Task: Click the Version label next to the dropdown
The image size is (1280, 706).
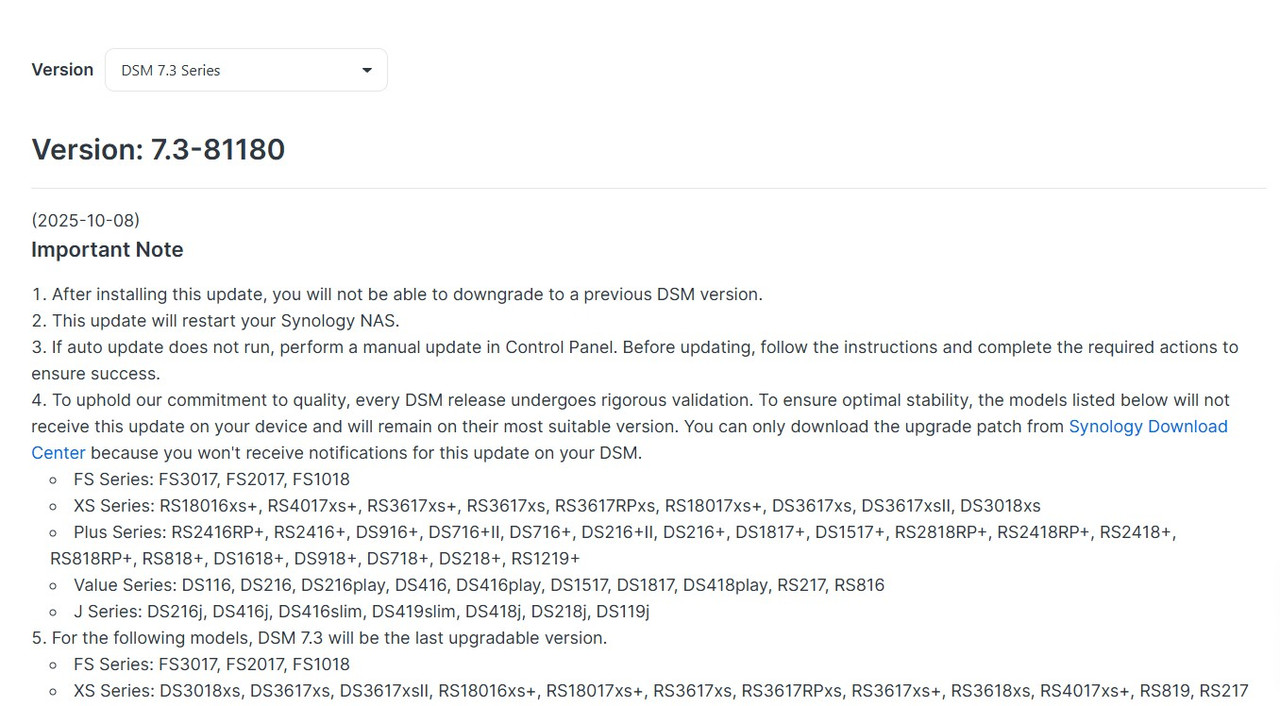Action: click(62, 70)
